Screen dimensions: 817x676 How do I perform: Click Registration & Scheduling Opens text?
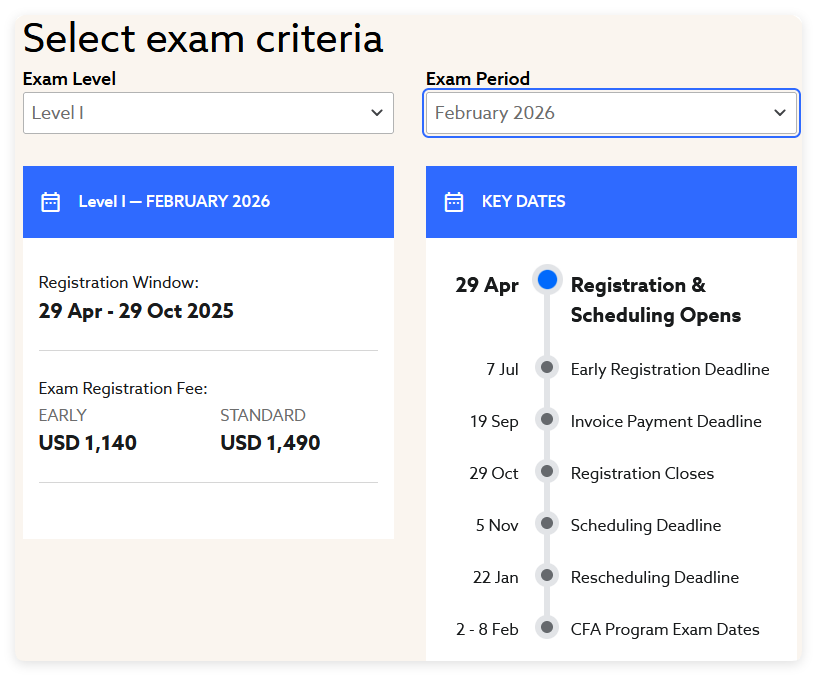click(655, 300)
